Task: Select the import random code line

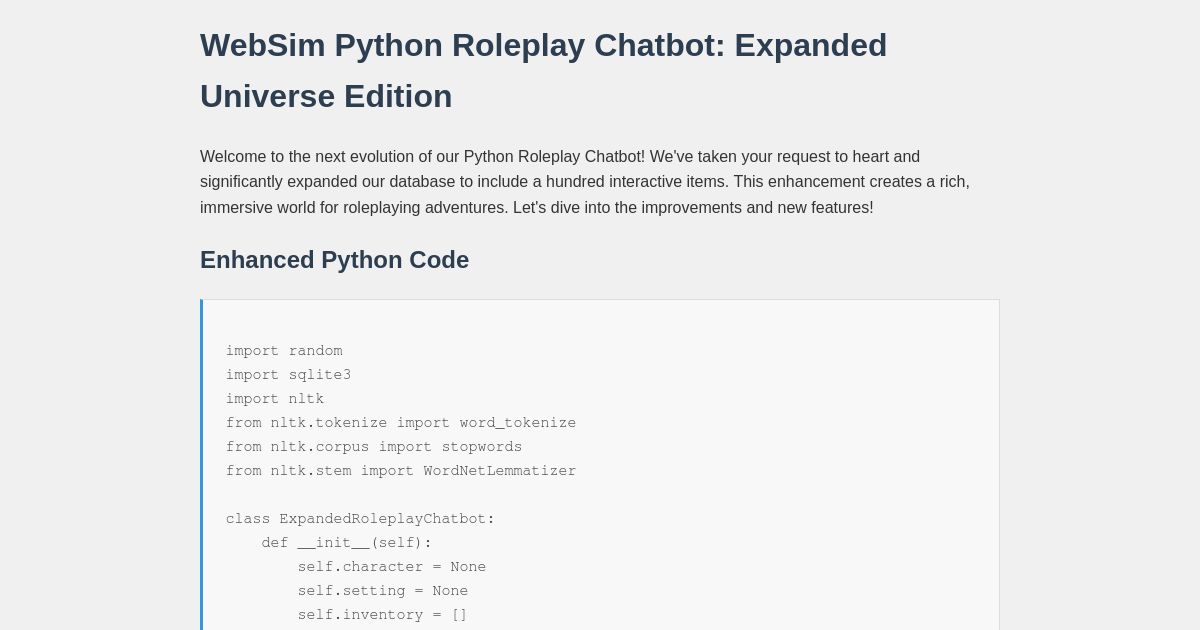Action: pyautogui.click(x=284, y=351)
